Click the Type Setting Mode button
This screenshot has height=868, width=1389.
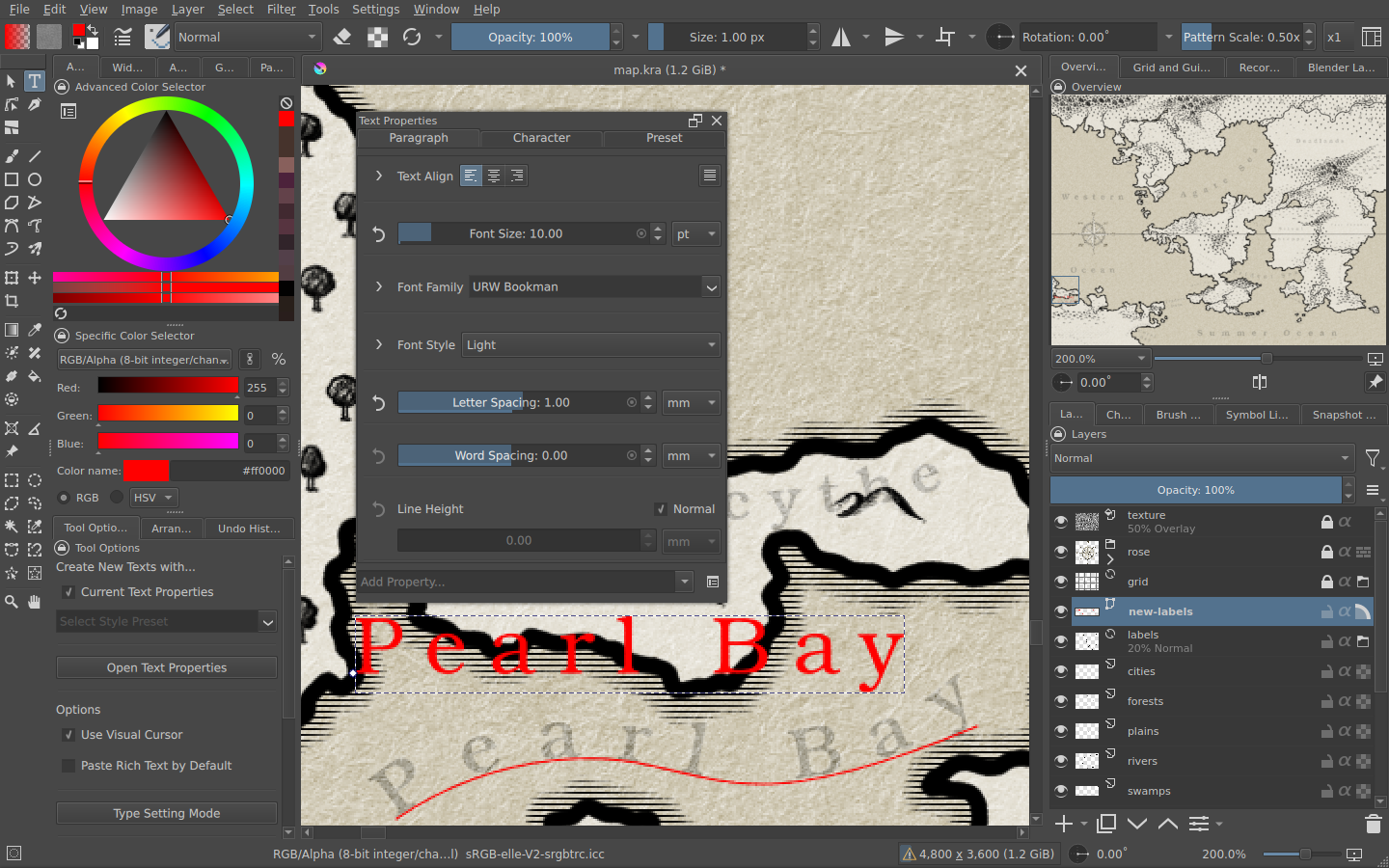coord(167,813)
